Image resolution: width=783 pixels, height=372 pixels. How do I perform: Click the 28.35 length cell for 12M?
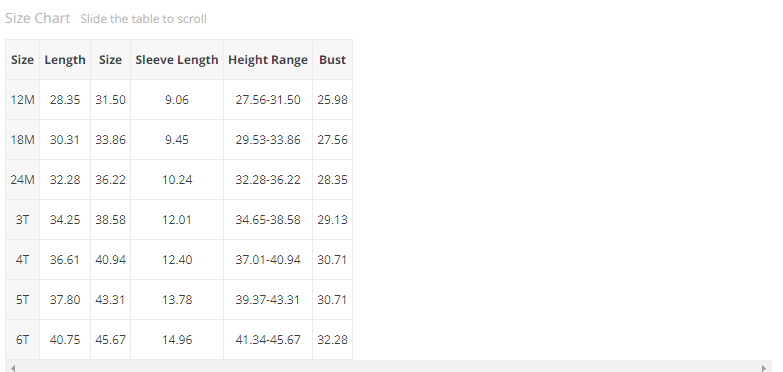(65, 100)
